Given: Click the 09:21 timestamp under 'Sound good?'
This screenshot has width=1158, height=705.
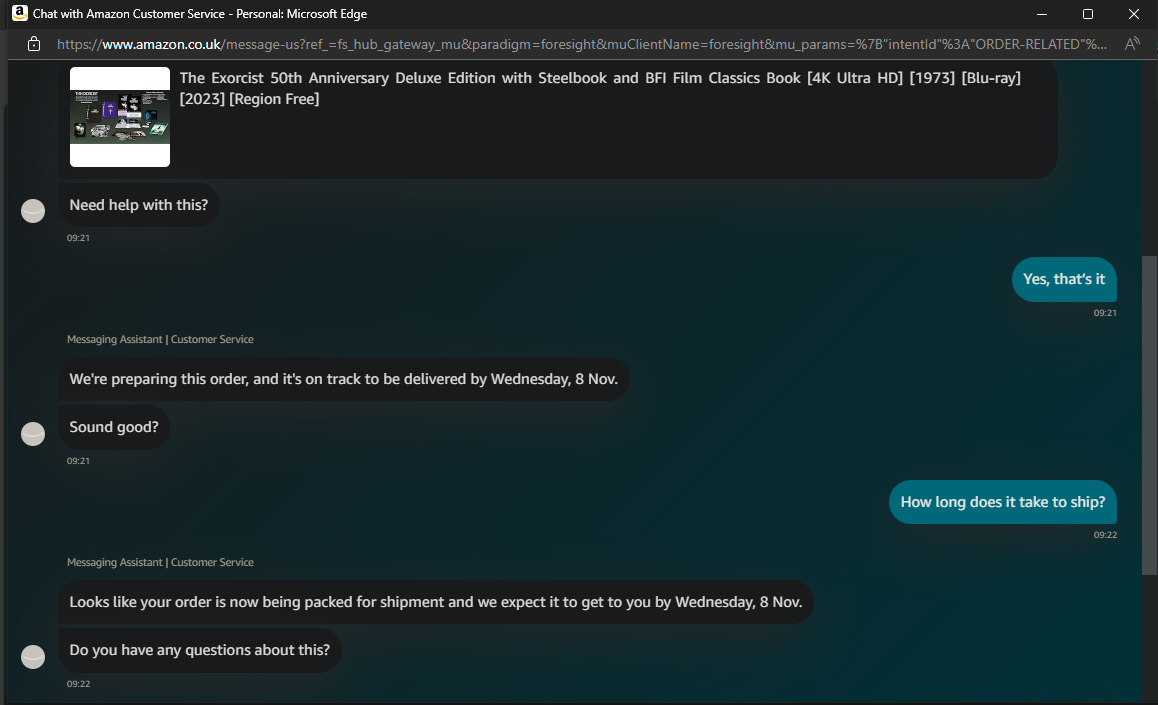Looking at the screenshot, I should click(x=78, y=461).
